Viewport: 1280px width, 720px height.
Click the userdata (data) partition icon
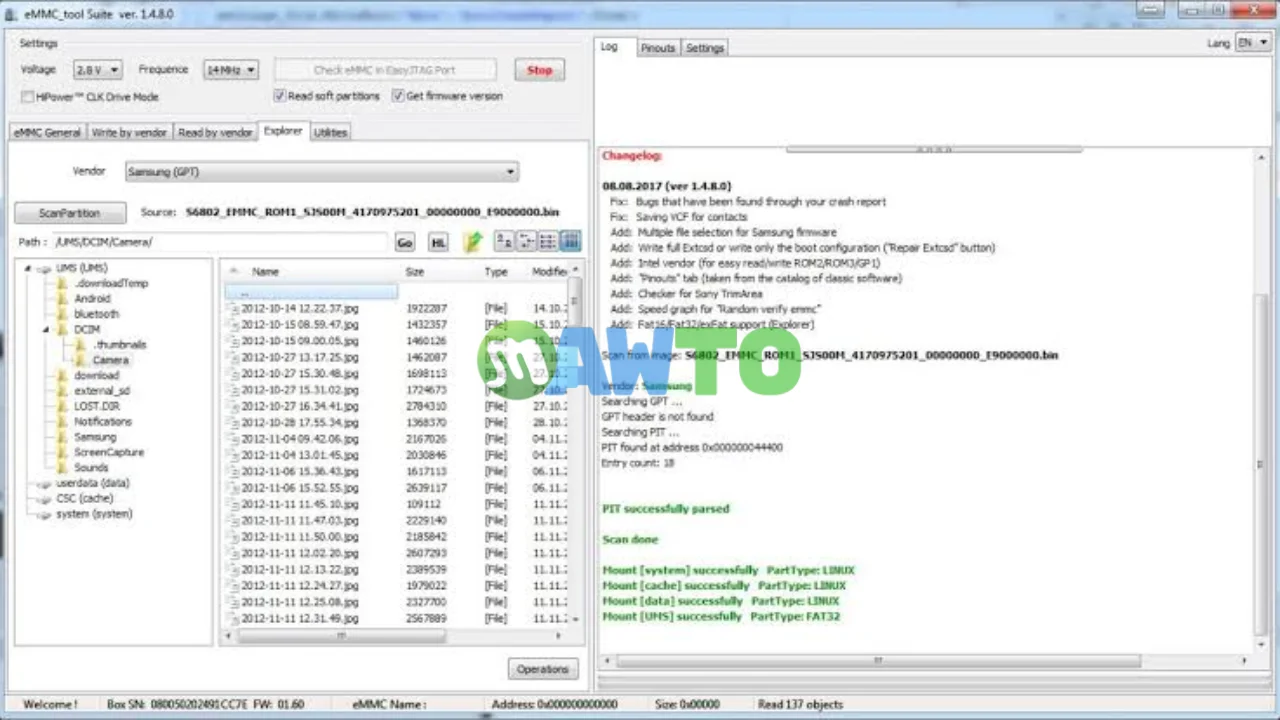45,484
